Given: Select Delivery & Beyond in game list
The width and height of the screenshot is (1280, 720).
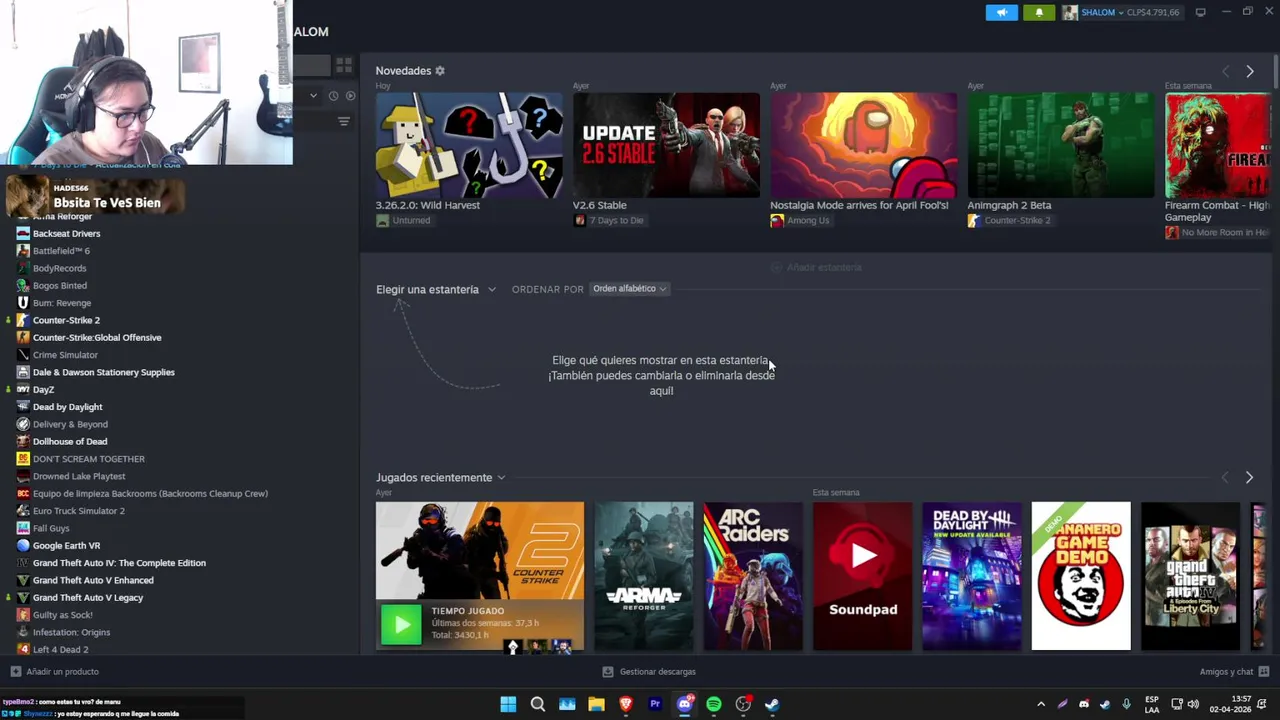Looking at the screenshot, I should pyautogui.click(x=70, y=424).
